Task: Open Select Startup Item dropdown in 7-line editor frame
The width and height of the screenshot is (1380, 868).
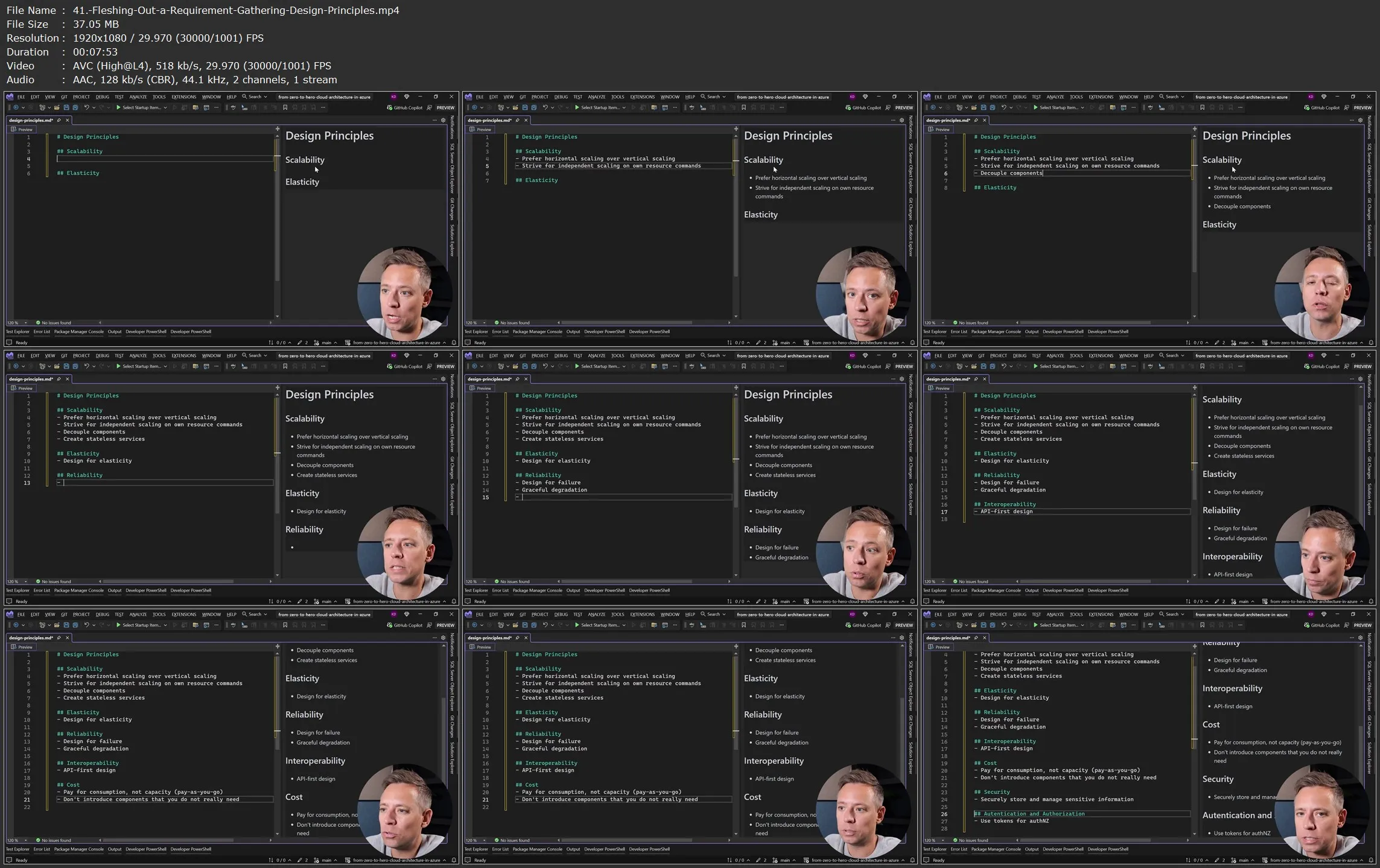Action: tap(623, 107)
